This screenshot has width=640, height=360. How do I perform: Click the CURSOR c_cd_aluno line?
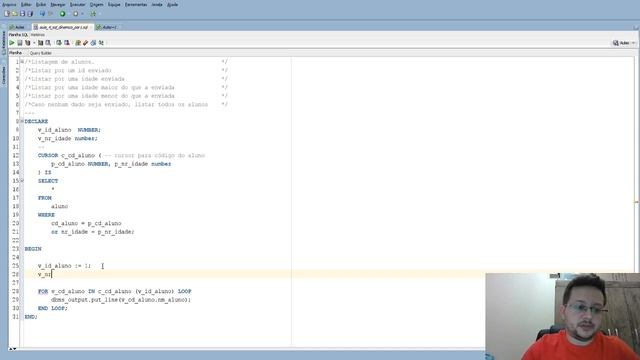point(122,155)
